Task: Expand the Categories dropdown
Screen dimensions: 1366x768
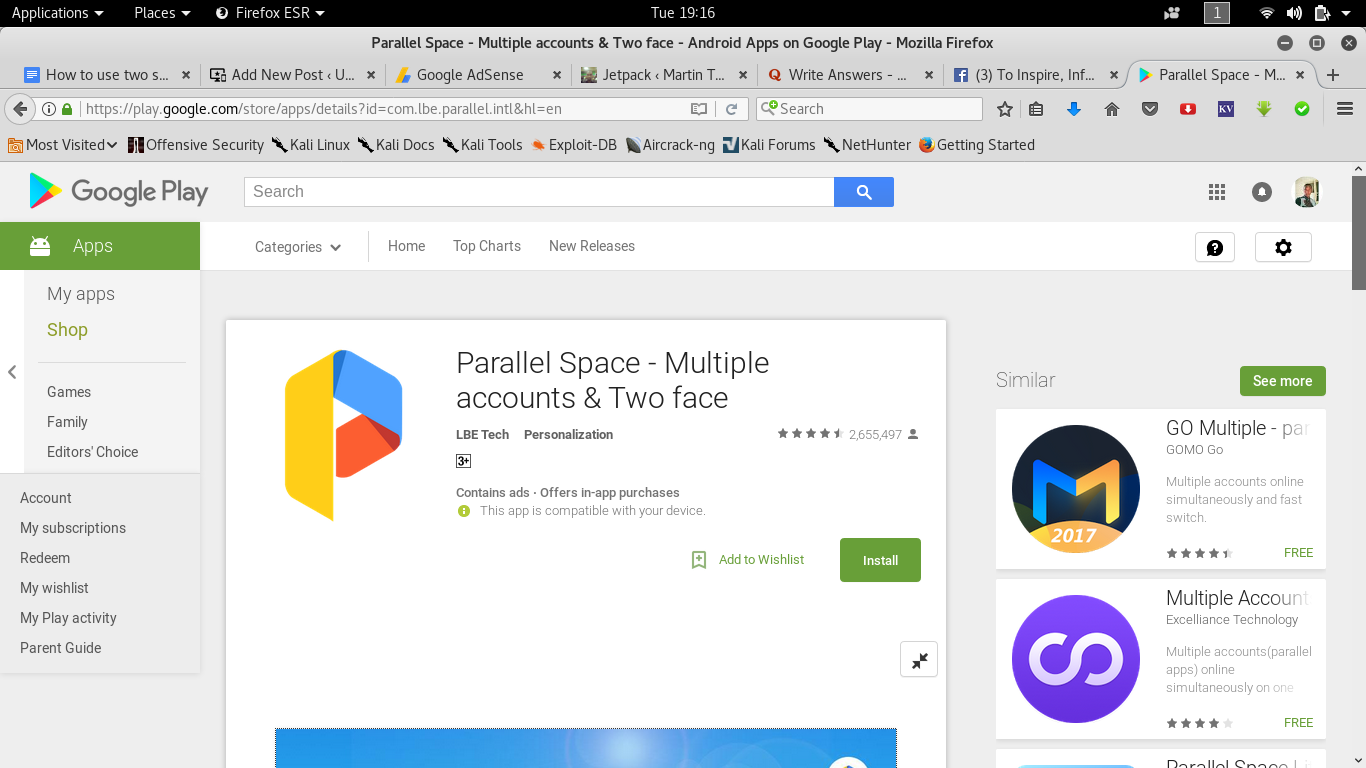Action: [x=298, y=247]
